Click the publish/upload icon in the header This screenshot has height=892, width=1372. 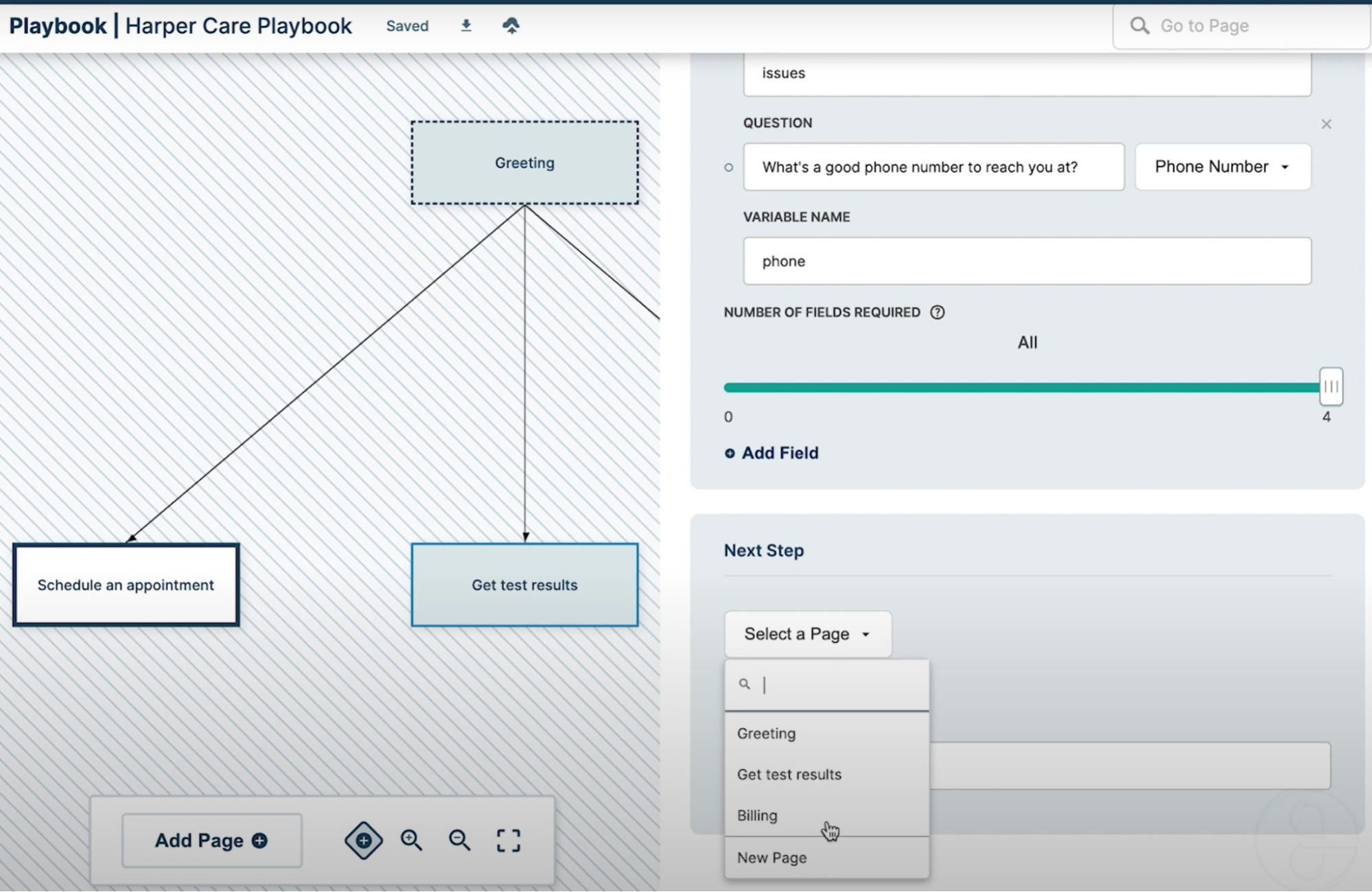511,25
